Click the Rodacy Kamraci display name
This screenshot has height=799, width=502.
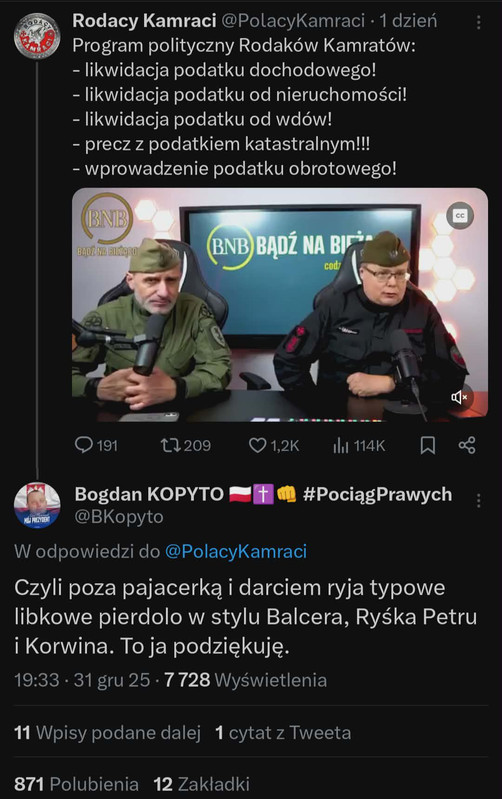[x=144, y=21]
